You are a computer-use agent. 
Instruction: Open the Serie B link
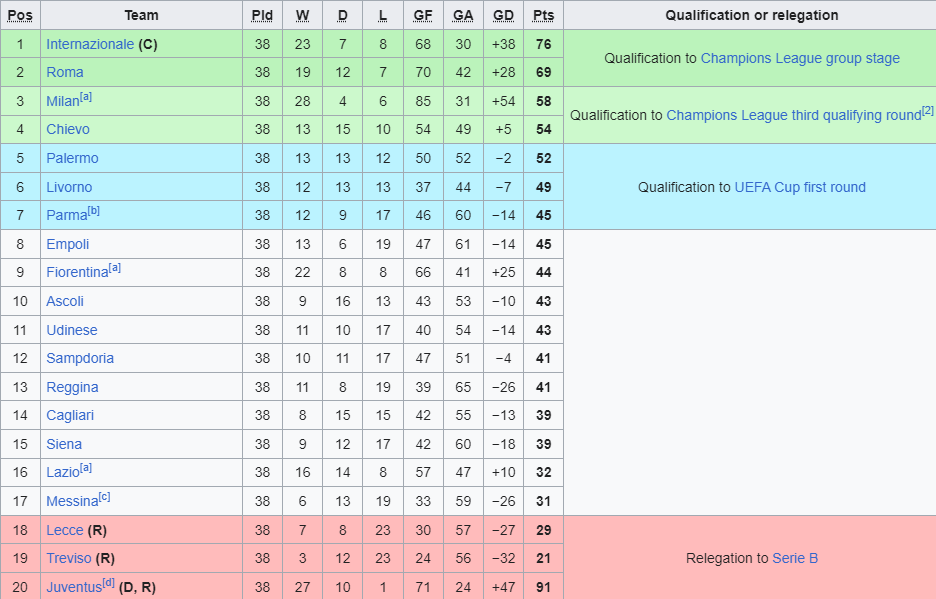[x=795, y=558]
